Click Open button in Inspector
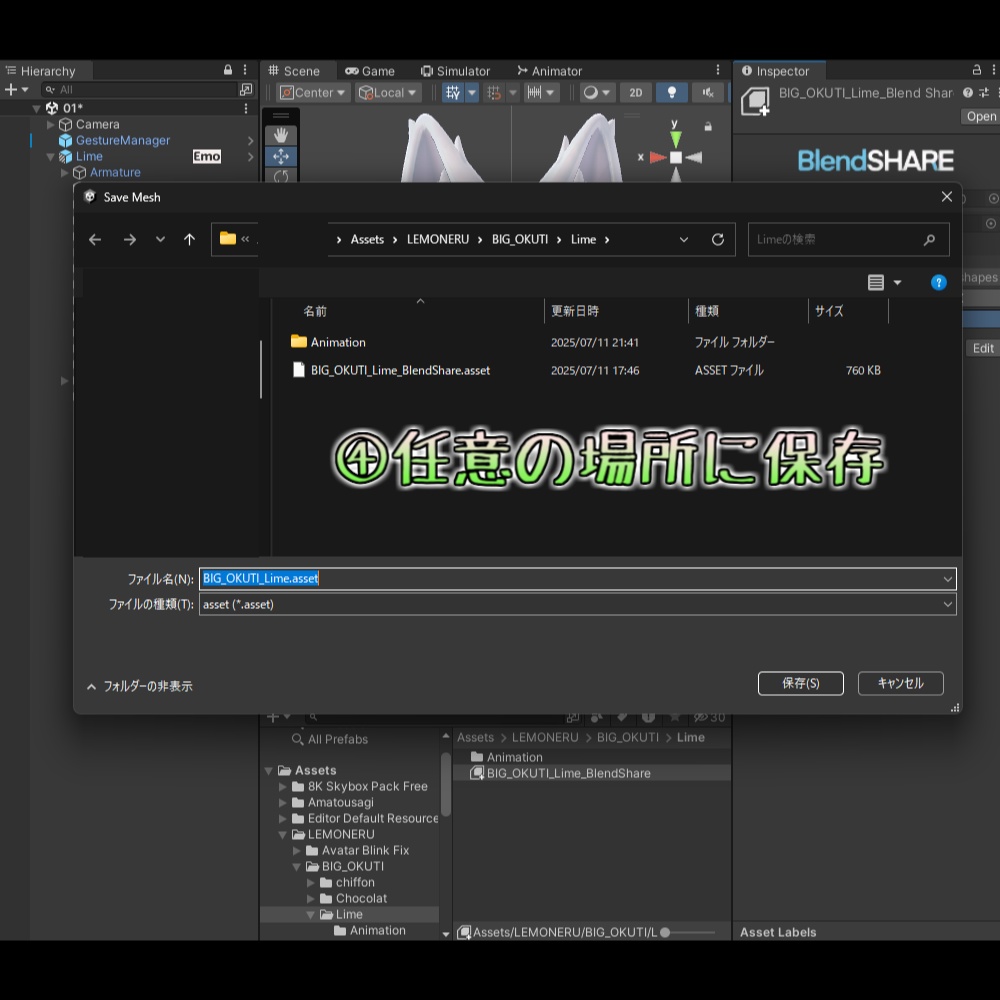The image size is (1000, 1000). [980, 117]
